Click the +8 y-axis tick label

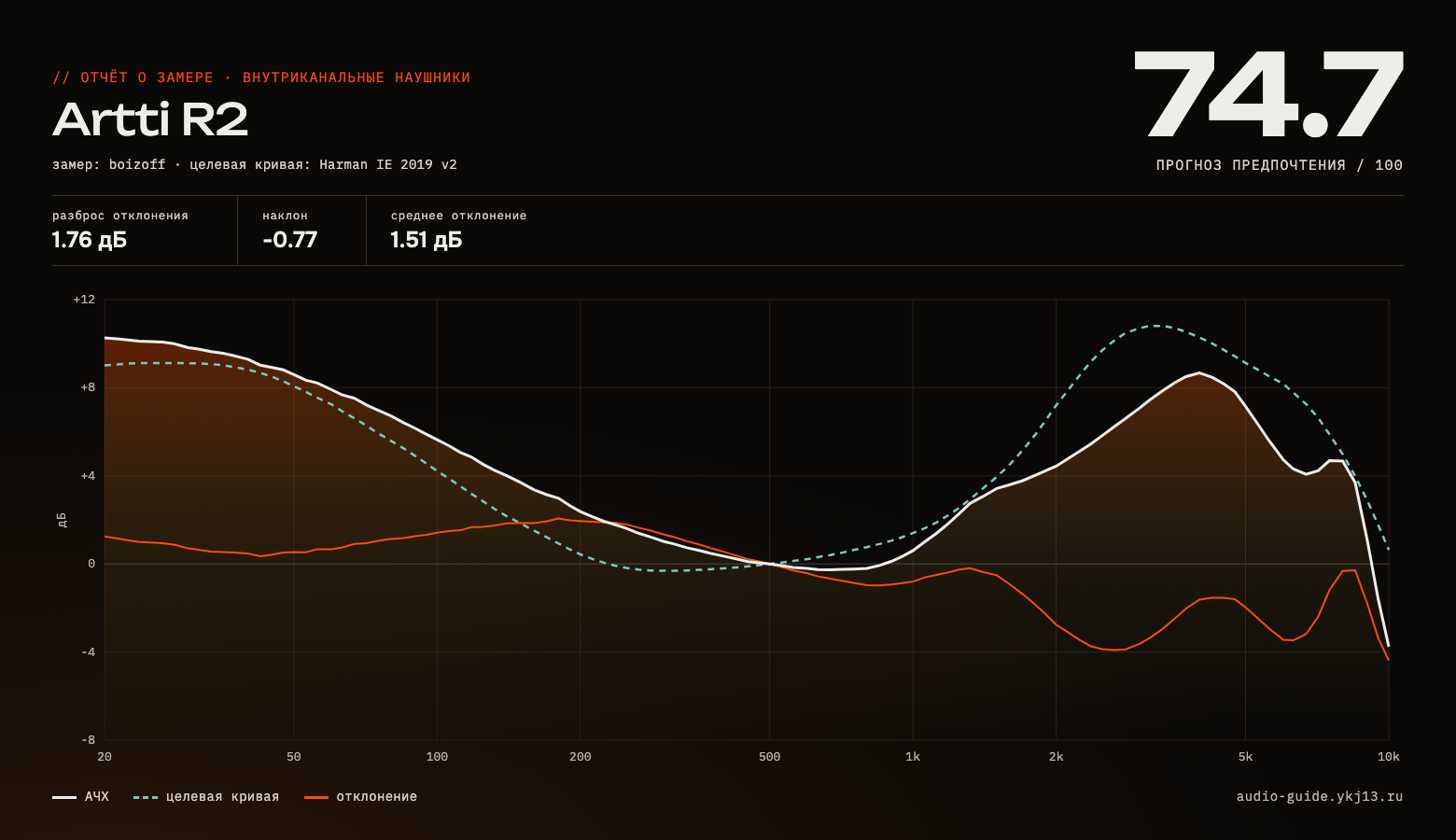tap(88, 387)
